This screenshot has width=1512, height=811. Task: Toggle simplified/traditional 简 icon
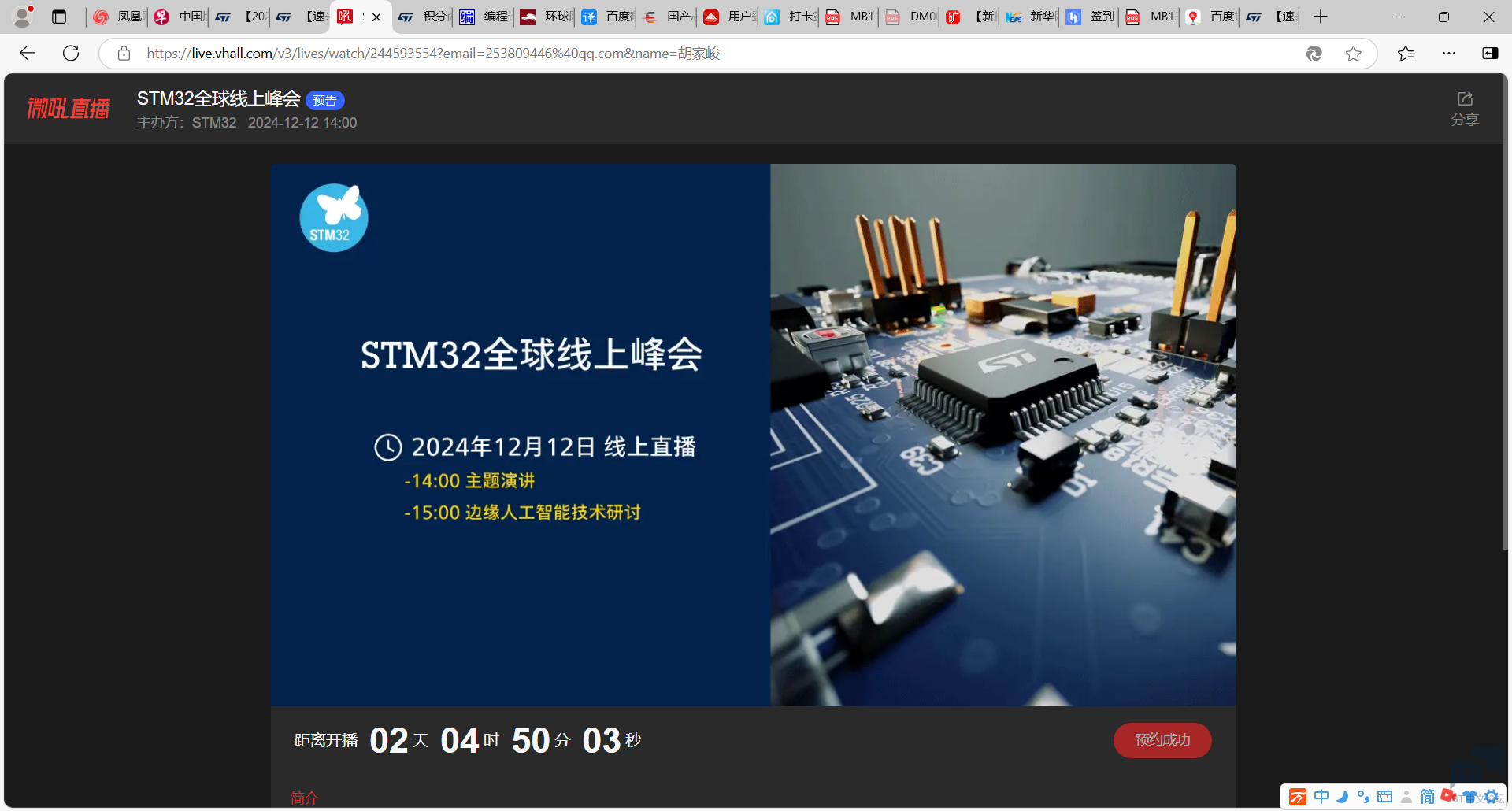1427,797
